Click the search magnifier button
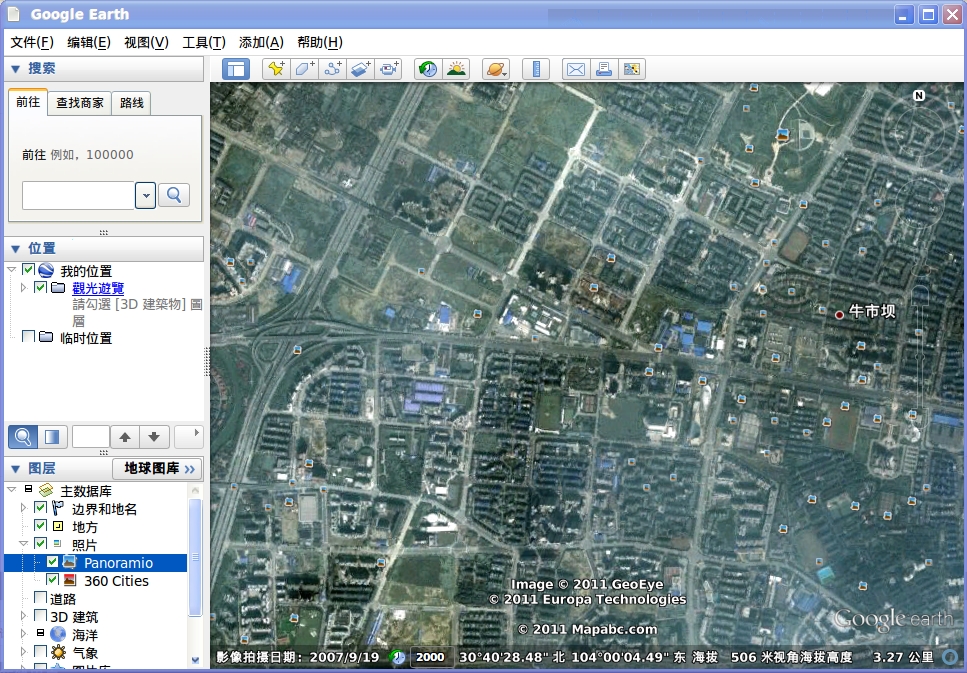The image size is (967, 673). (174, 196)
